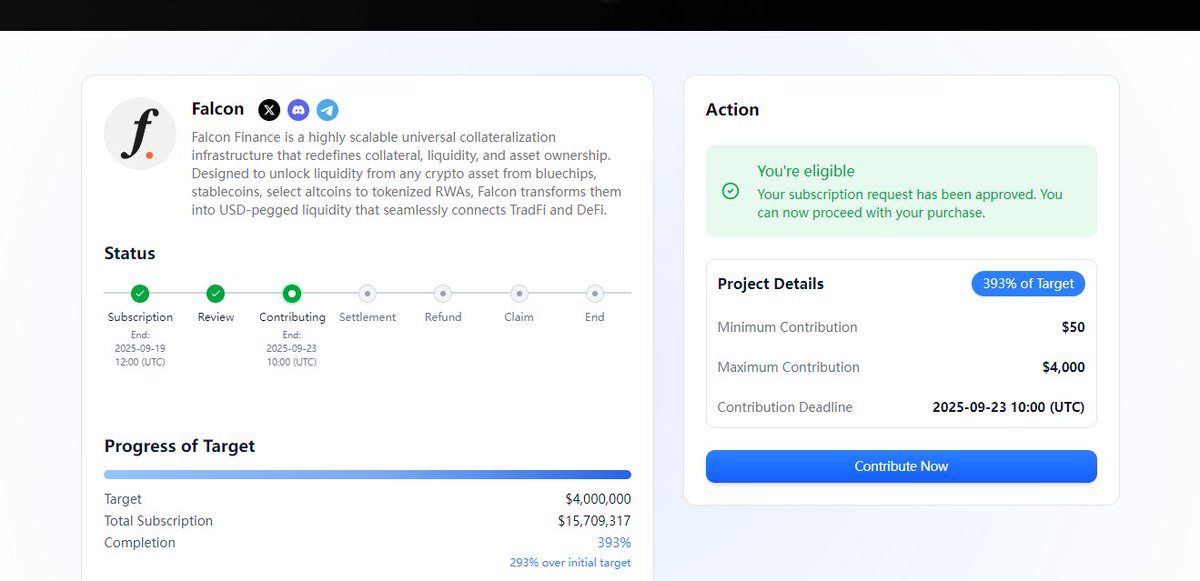Click the Contributing step indicator

(291, 293)
